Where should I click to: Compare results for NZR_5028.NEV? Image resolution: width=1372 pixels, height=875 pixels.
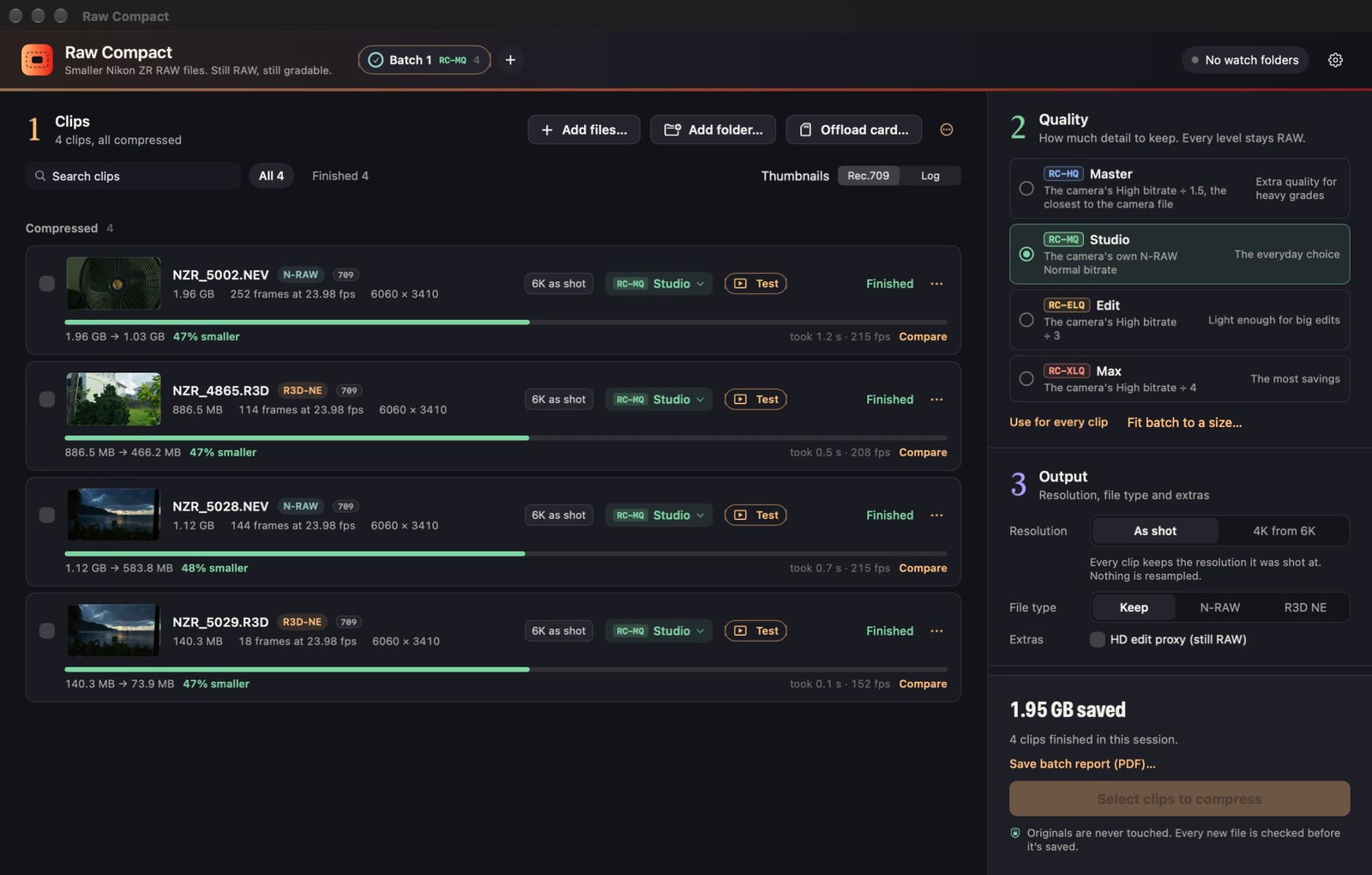click(x=923, y=568)
